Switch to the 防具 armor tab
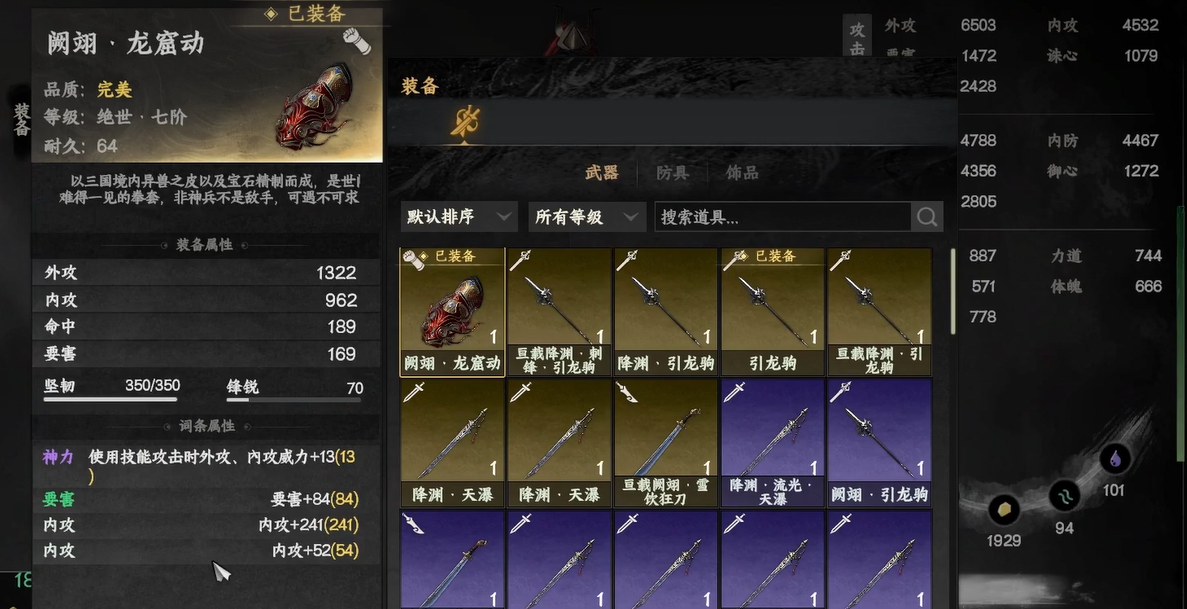 (672, 173)
